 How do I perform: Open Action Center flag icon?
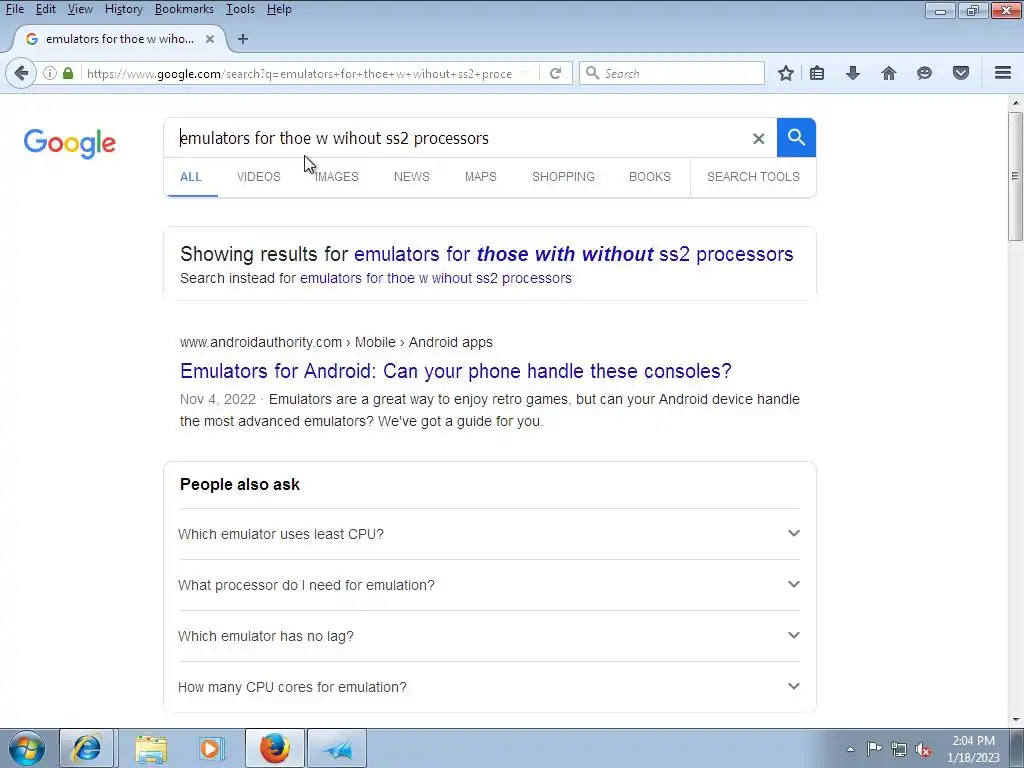tap(874, 749)
